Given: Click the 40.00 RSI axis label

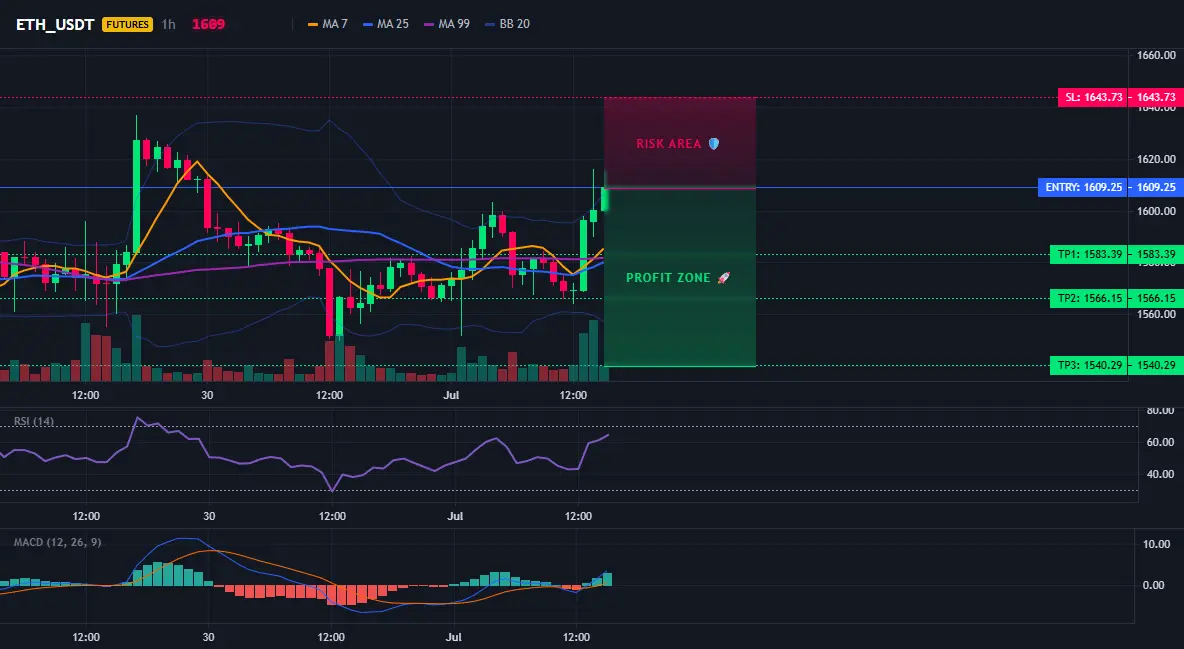Looking at the screenshot, I should [x=1161, y=474].
